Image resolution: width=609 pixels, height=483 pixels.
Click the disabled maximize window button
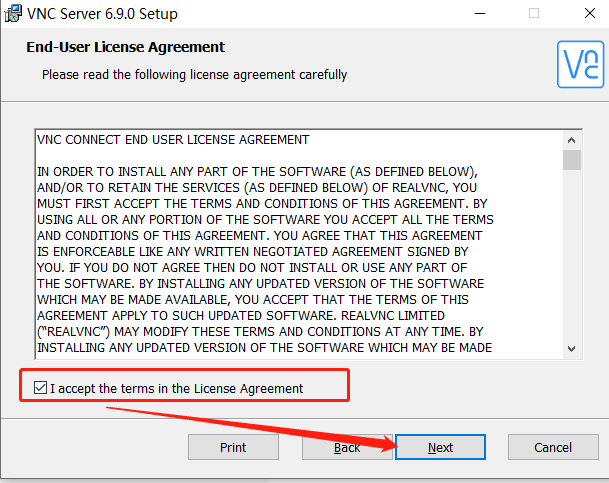pyautogui.click(x=533, y=13)
